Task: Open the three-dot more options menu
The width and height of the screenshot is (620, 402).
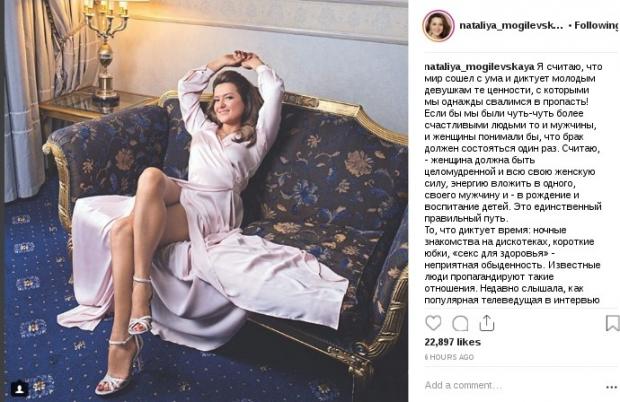Action: (x=611, y=387)
